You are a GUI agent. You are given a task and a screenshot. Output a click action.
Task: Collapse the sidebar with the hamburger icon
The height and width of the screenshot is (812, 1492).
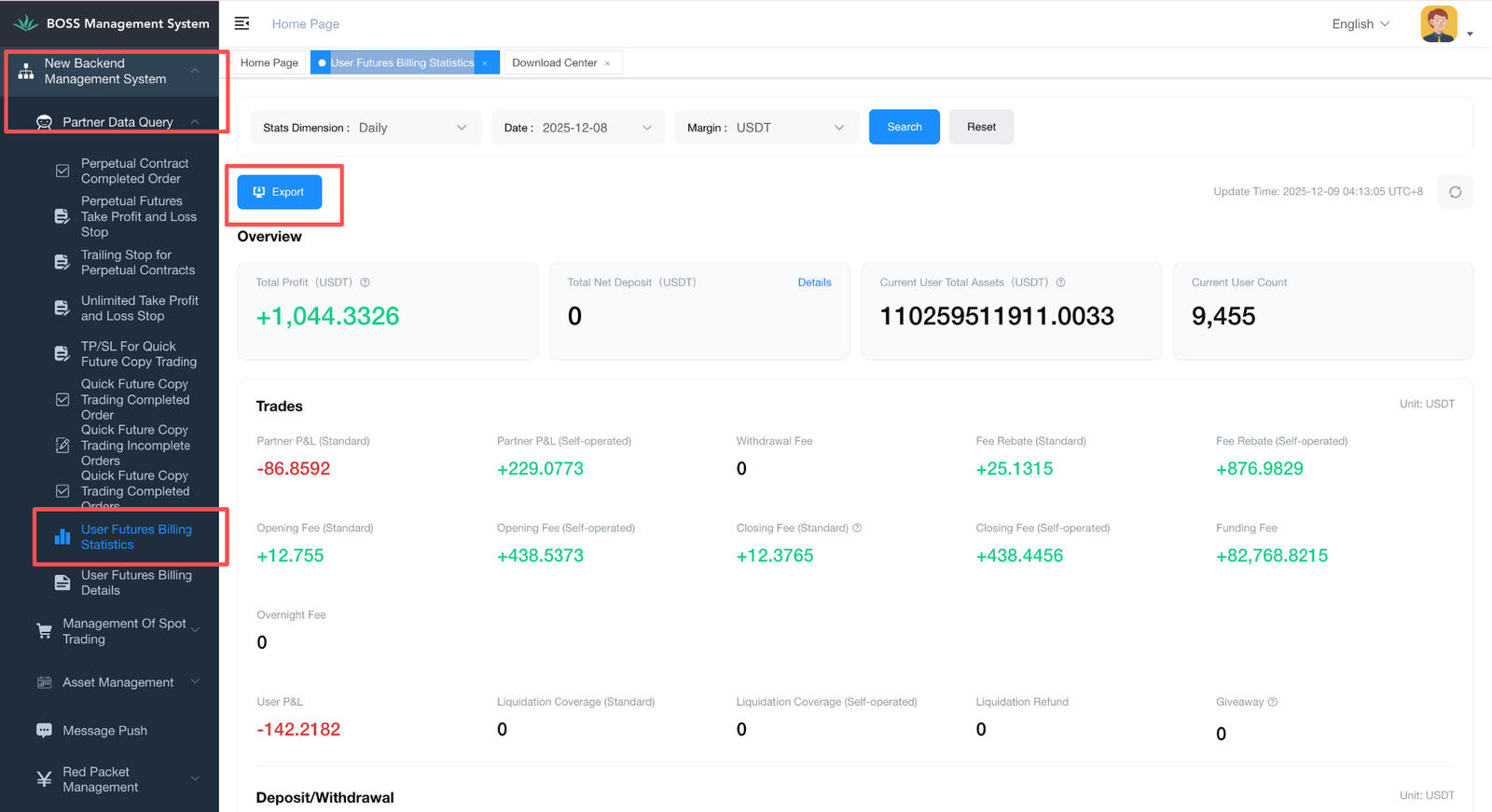coord(242,23)
